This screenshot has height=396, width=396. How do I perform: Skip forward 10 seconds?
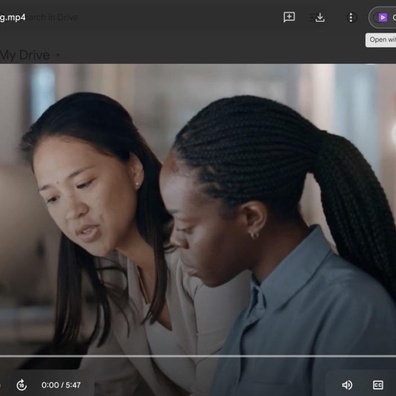point(22,385)
